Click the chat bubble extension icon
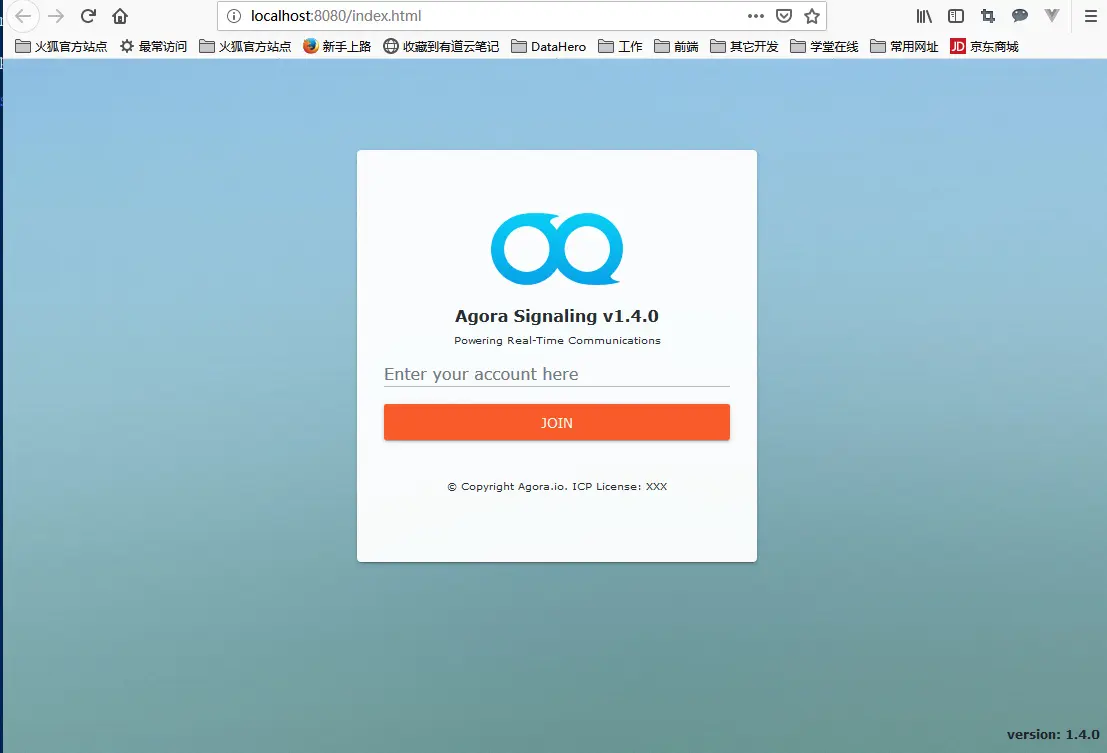 1019,16
